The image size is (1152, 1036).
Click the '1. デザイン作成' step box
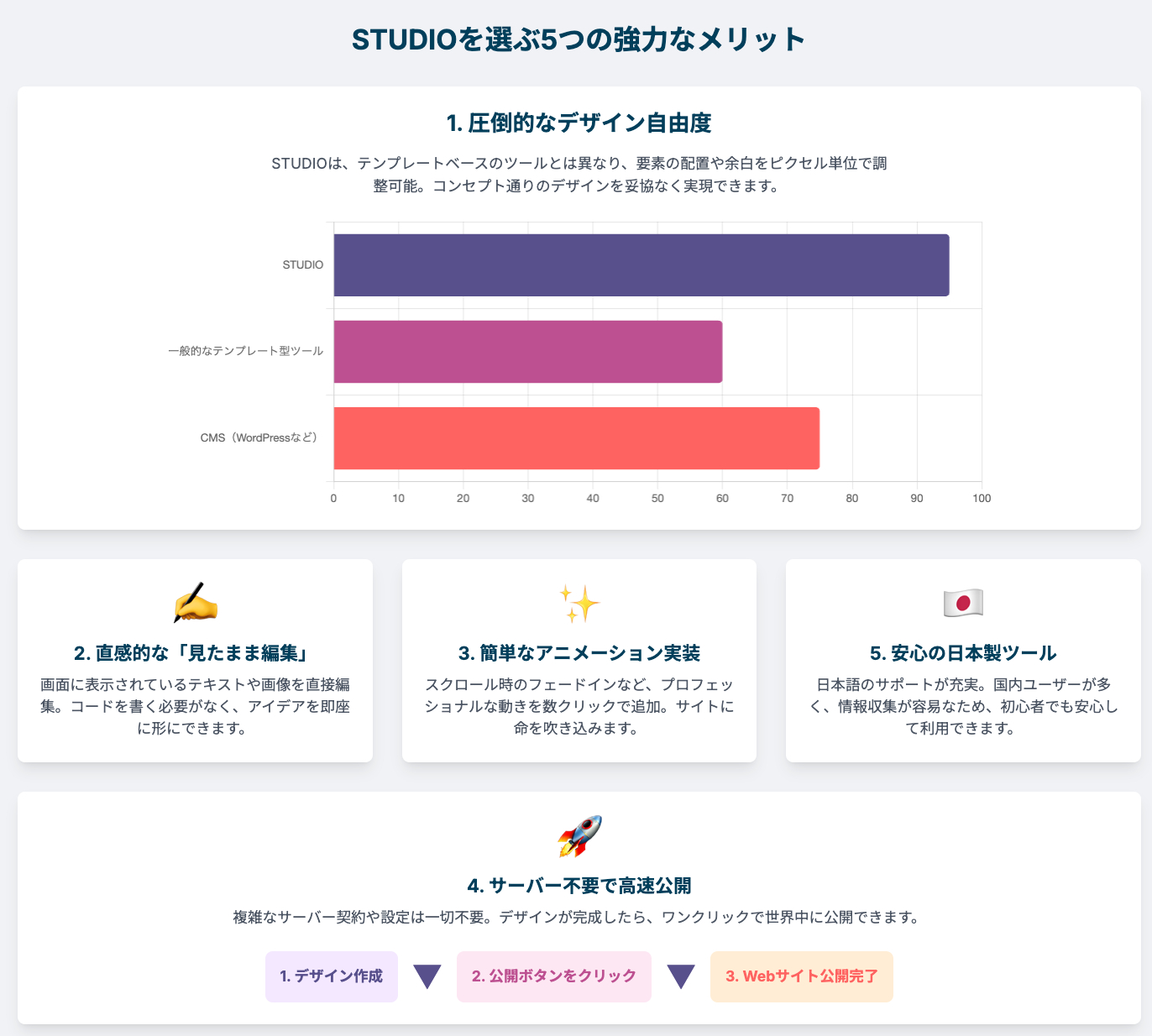coord(332,976)
